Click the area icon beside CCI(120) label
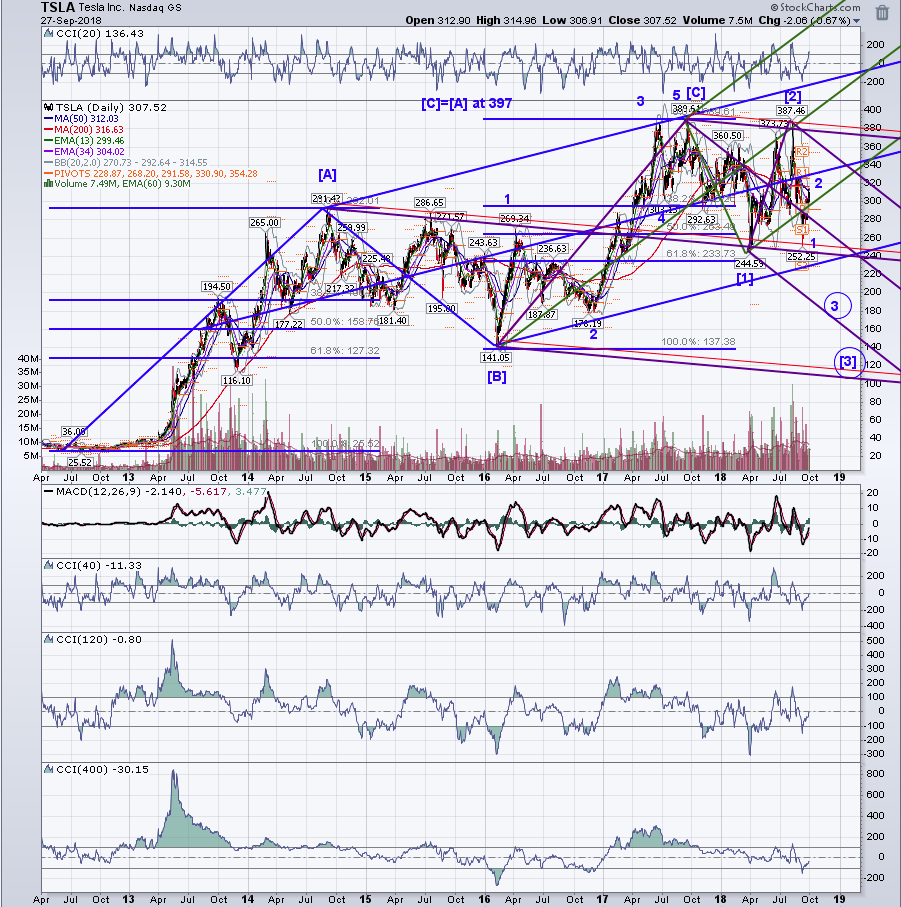Viewport: 901px width, 907px height. tap(49, 639)
